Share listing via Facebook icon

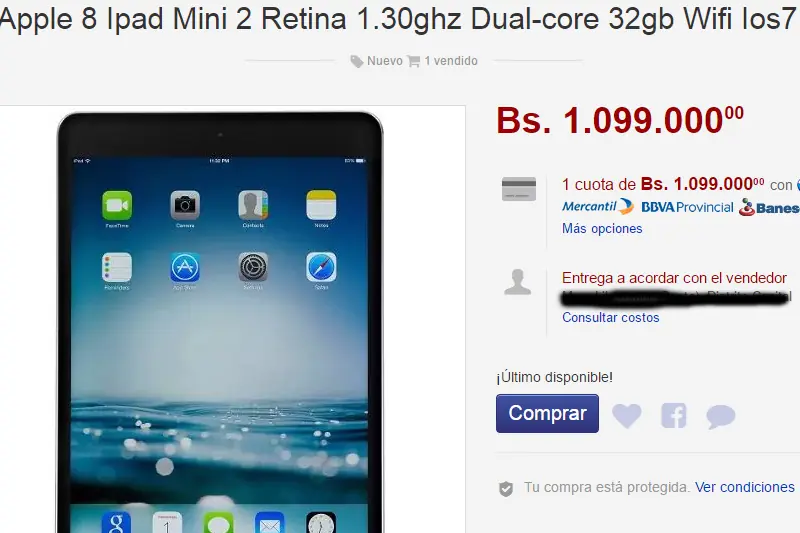(673, 415)
